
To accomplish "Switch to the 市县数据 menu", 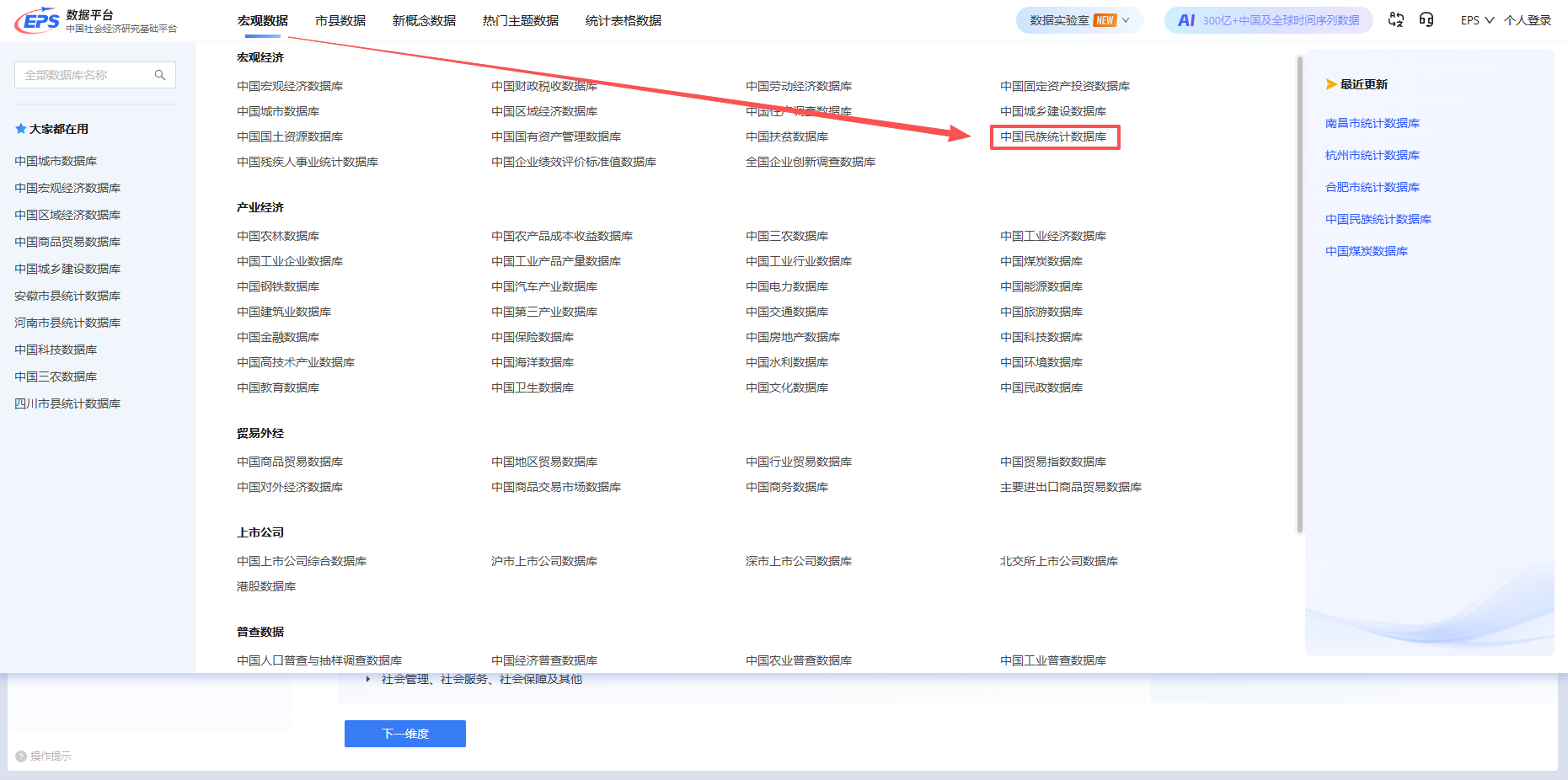I will pos(340,19).
